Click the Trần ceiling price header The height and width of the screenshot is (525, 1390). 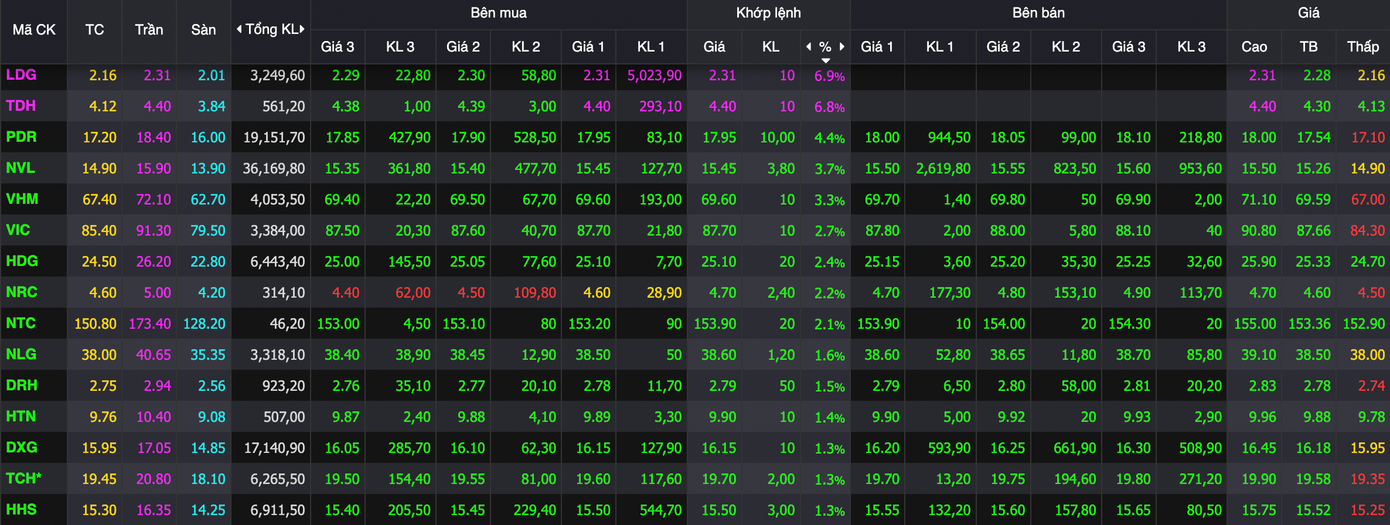149,30
